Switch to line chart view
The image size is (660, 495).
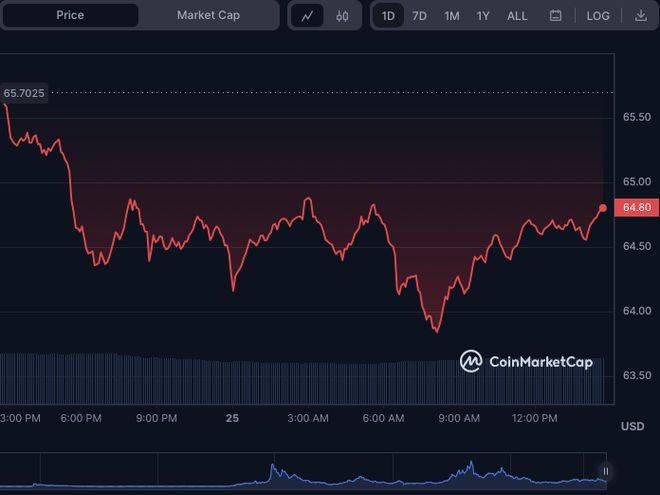(307, 16)
